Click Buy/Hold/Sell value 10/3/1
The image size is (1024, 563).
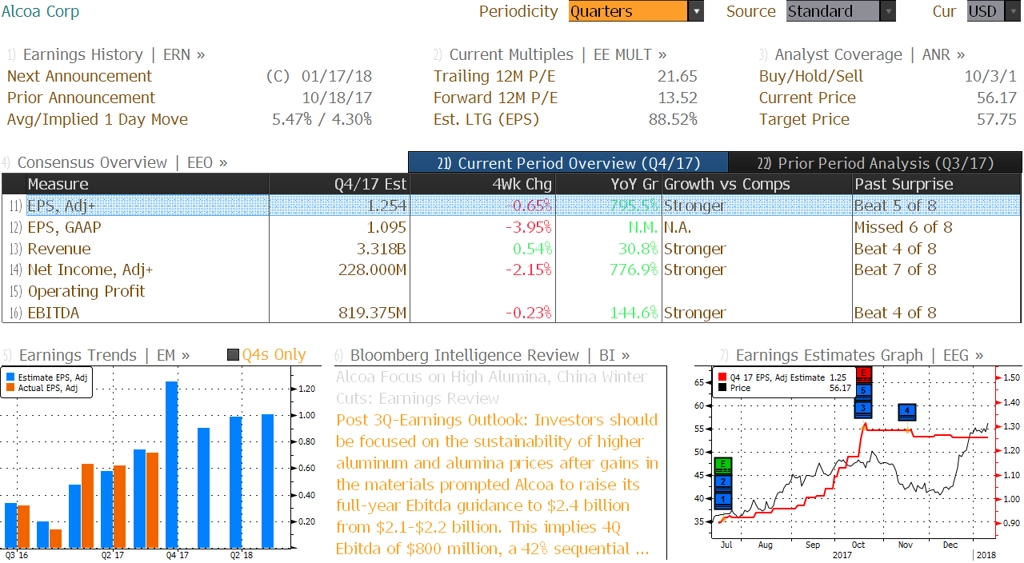pyautogui.click(x=991, y=76)
